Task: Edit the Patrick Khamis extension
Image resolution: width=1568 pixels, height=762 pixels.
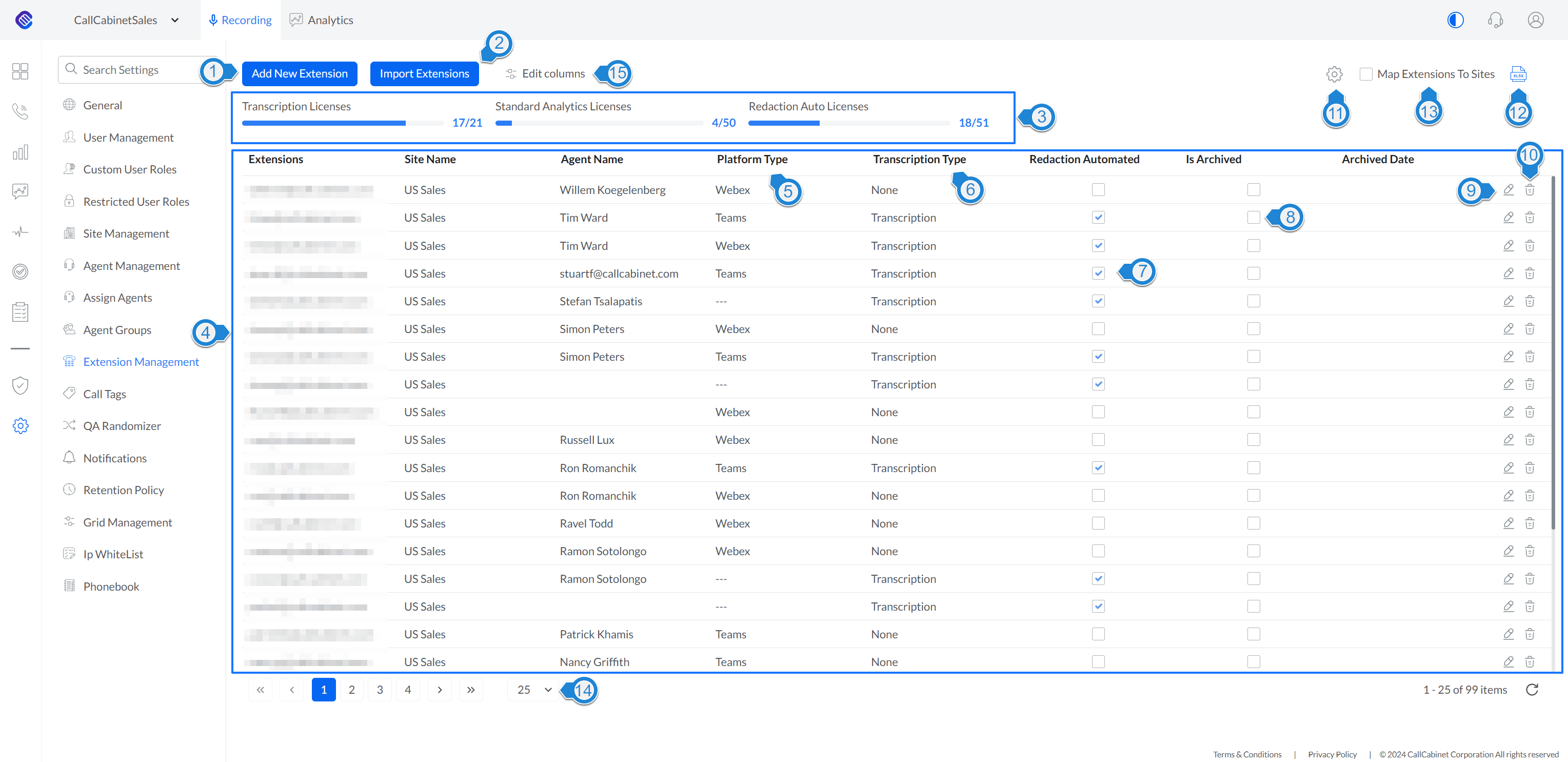Action: pos(1509,634)
